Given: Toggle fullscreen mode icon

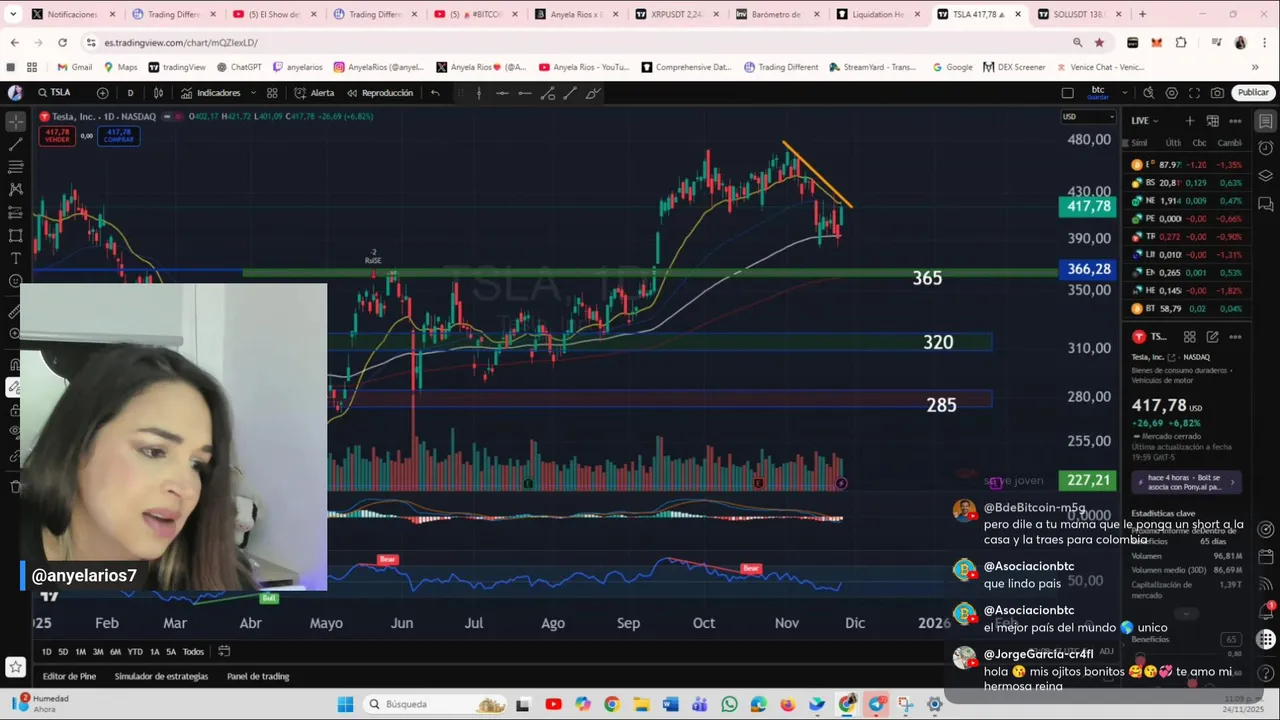Looking at the screenshot, I should (x=1194, y=93).
